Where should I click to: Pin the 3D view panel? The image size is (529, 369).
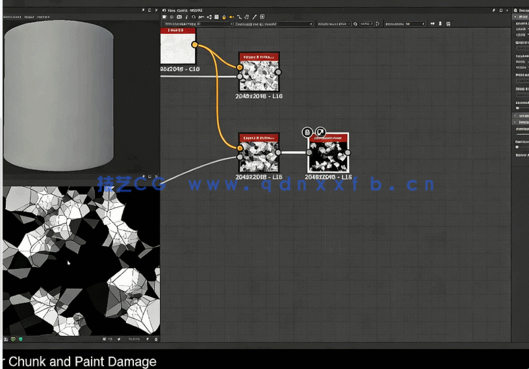click(x=143, y=10)
